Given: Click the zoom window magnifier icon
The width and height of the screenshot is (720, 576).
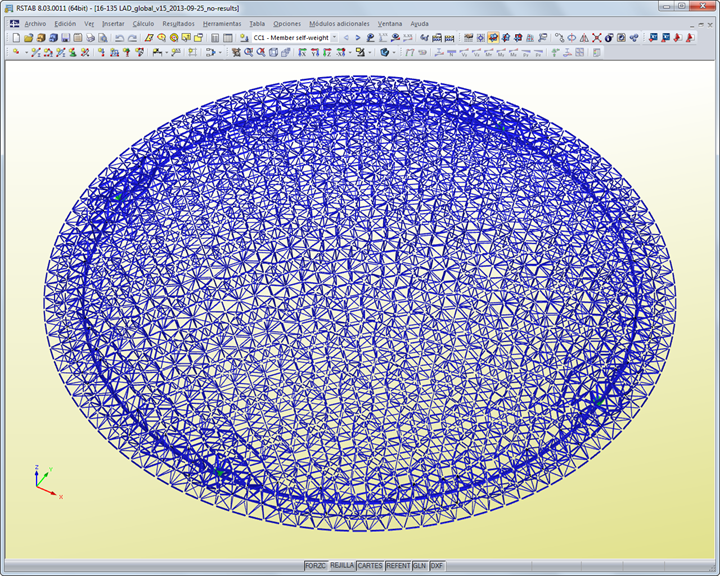Looking at the screenshot, I should tap(248, 52).
